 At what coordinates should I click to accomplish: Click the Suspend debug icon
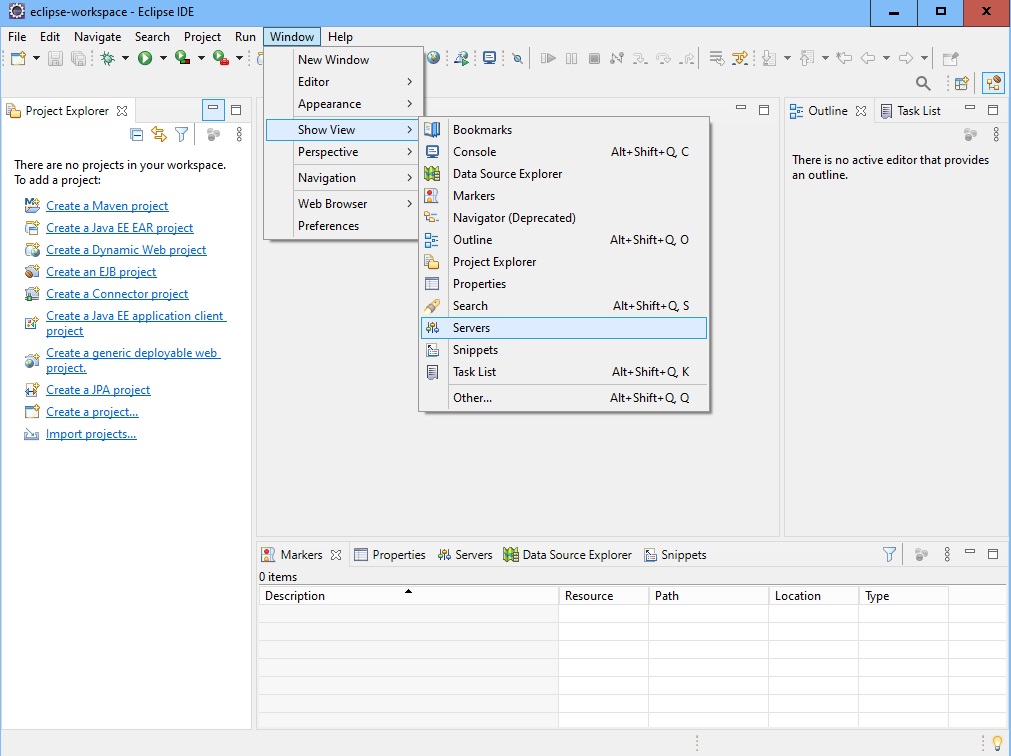[571, 59]
